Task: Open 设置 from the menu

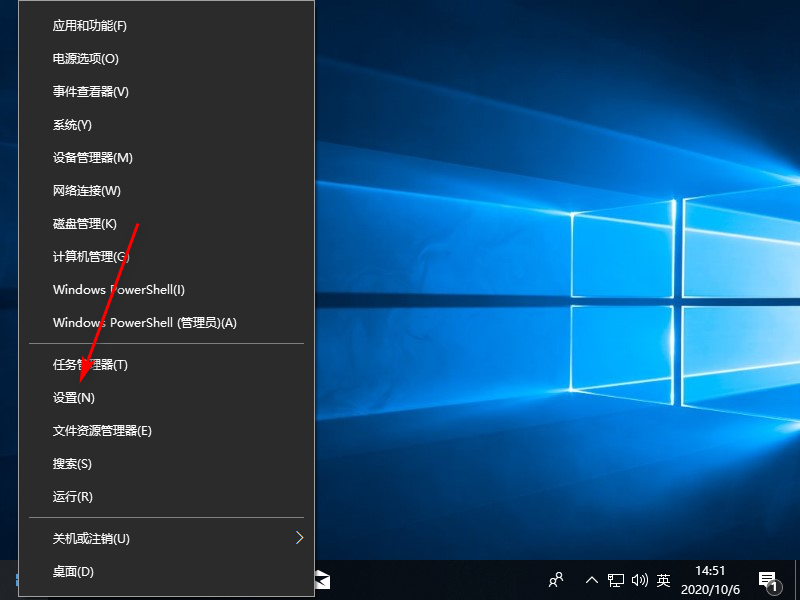Action: coord(75,397)
